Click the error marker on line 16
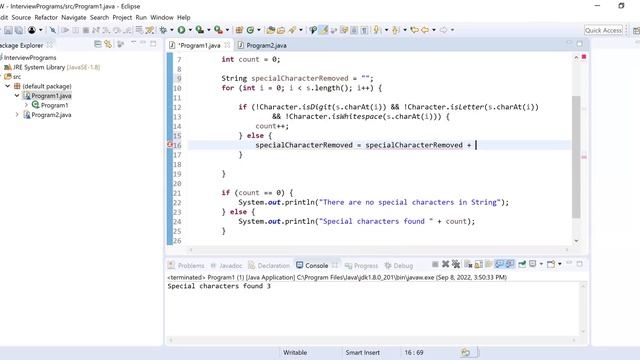 click(x=170, y=145)
